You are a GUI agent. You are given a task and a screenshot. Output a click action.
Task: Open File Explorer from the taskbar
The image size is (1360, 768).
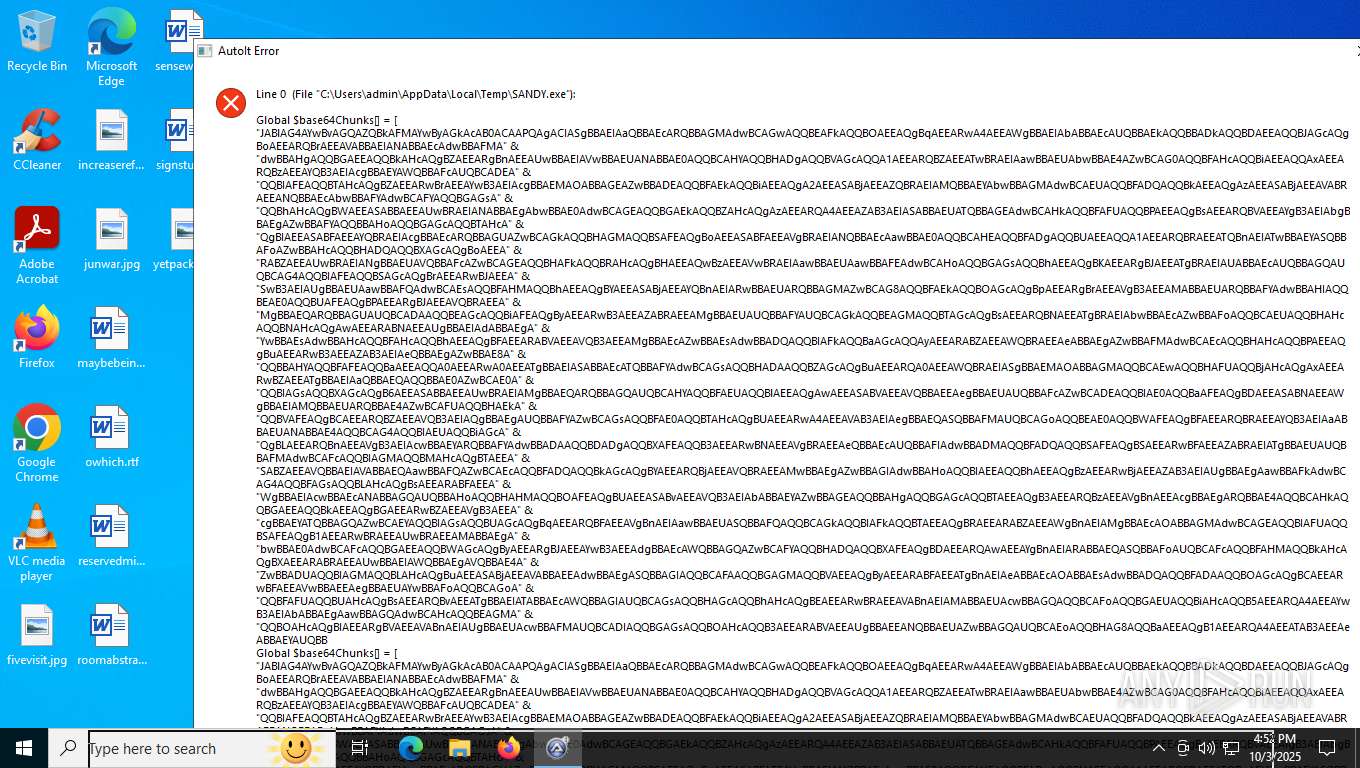coord(459,748)
